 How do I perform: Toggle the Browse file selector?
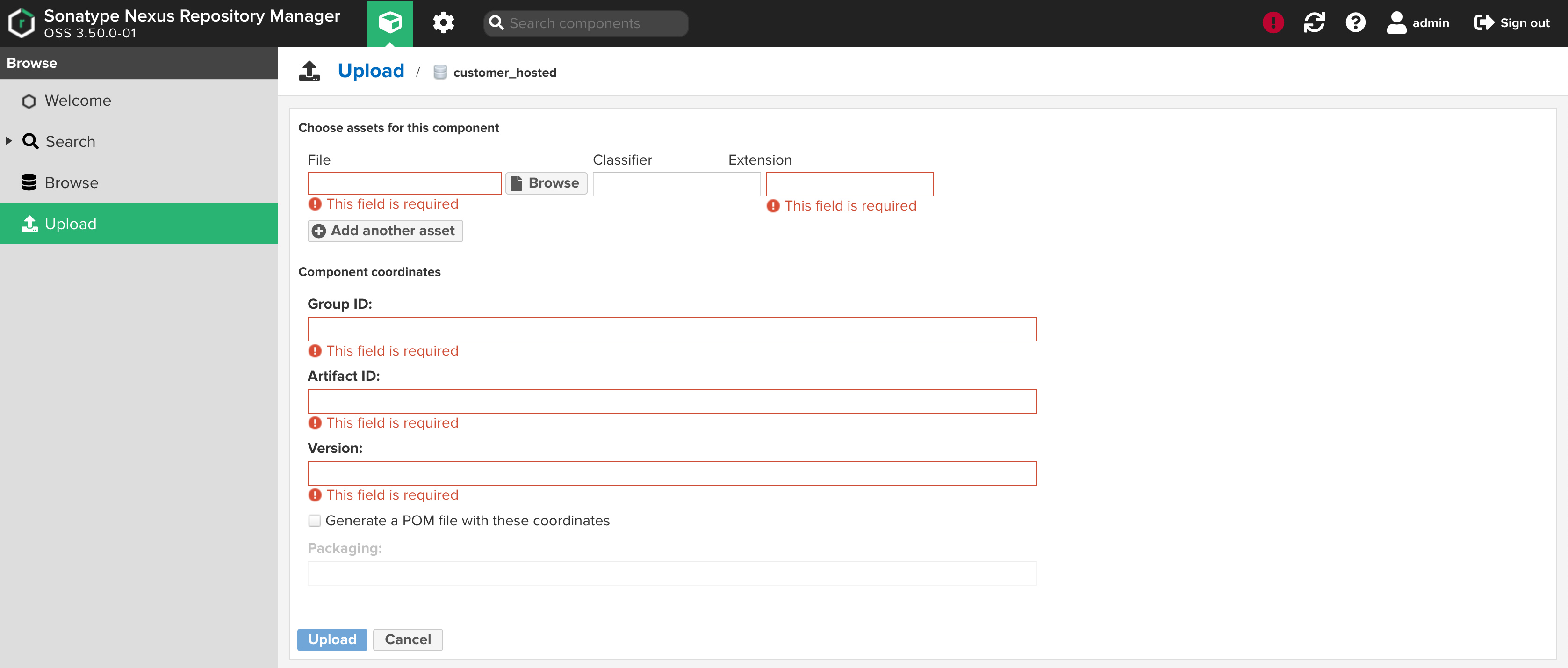coord(545,182)
